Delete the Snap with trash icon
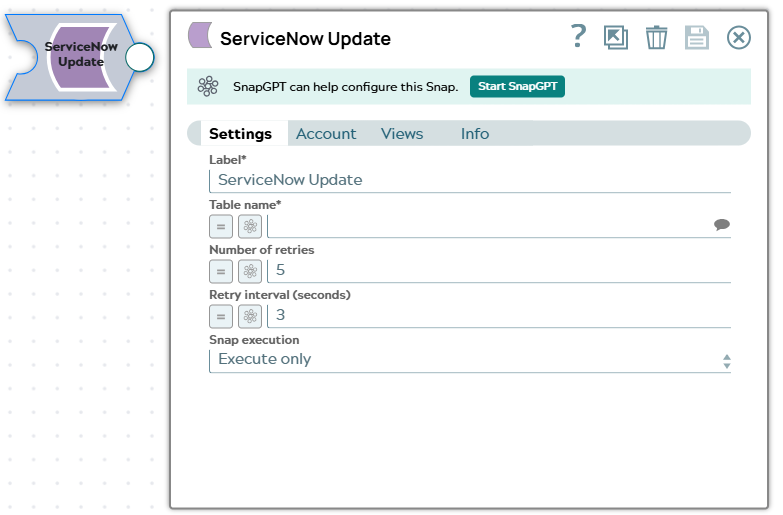The image size is (783, 515). click(x=656, y=37)
